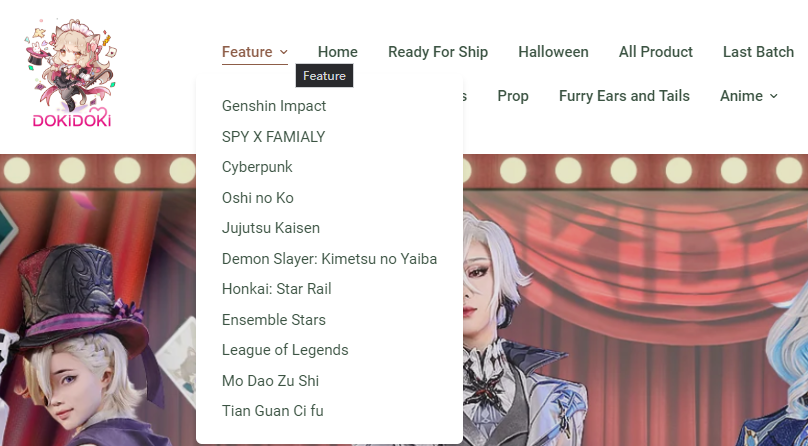Image resolution: width=808 pixels, height=446 pixels.
Task: View All Product page
Action: click(655, 52)
